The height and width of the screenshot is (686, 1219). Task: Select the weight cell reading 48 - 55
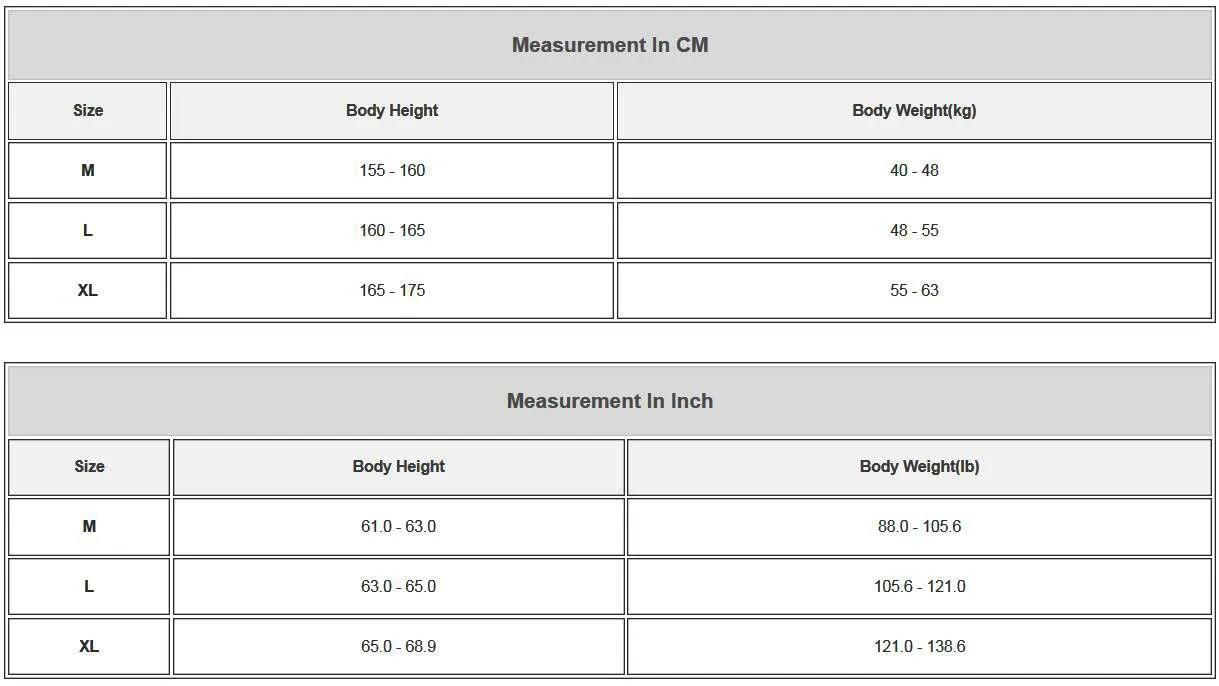pos(914,230)
